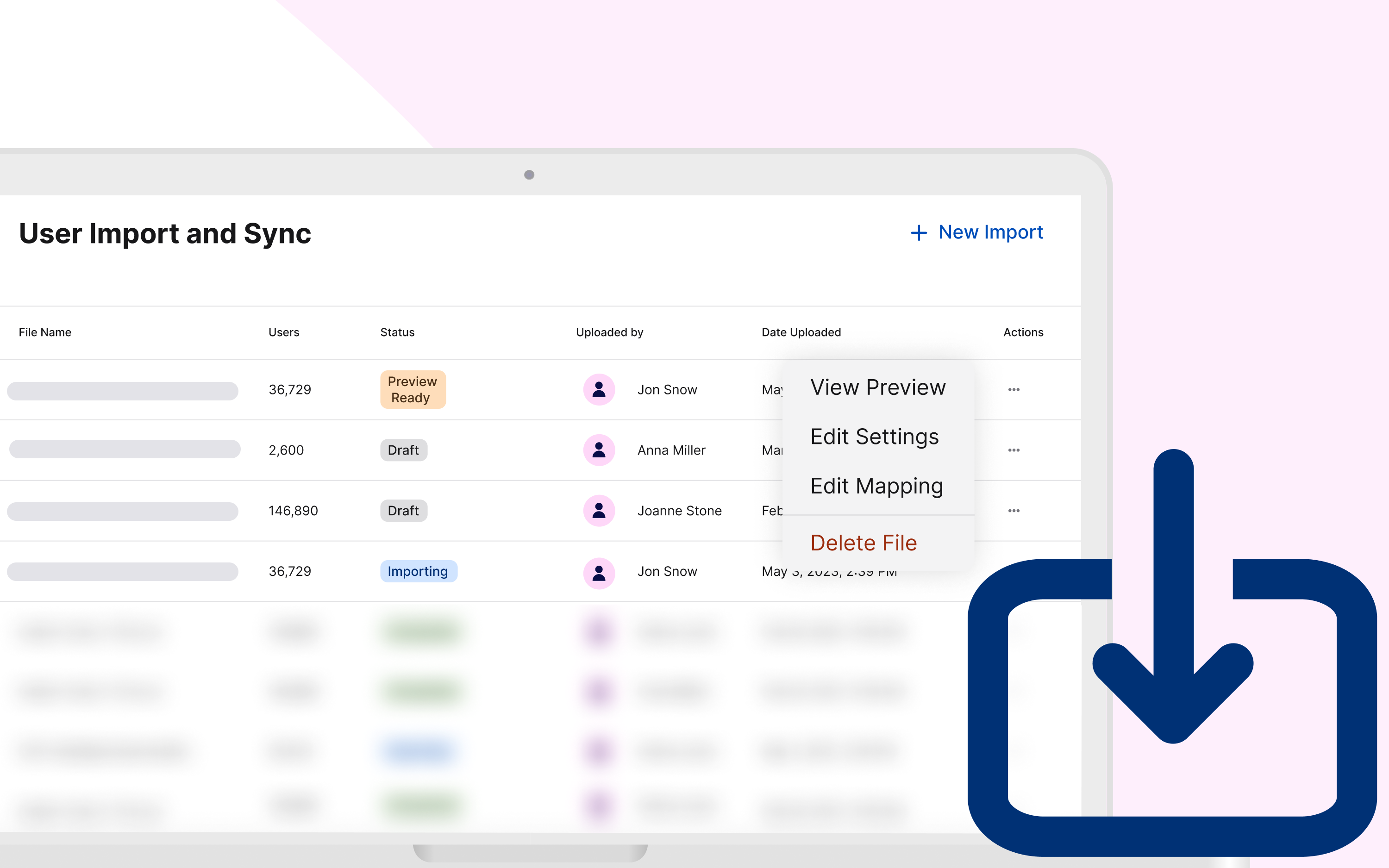The image size is (1389, 868).
Task: Click the Uploaded by column header
Action: pos(610,332)
